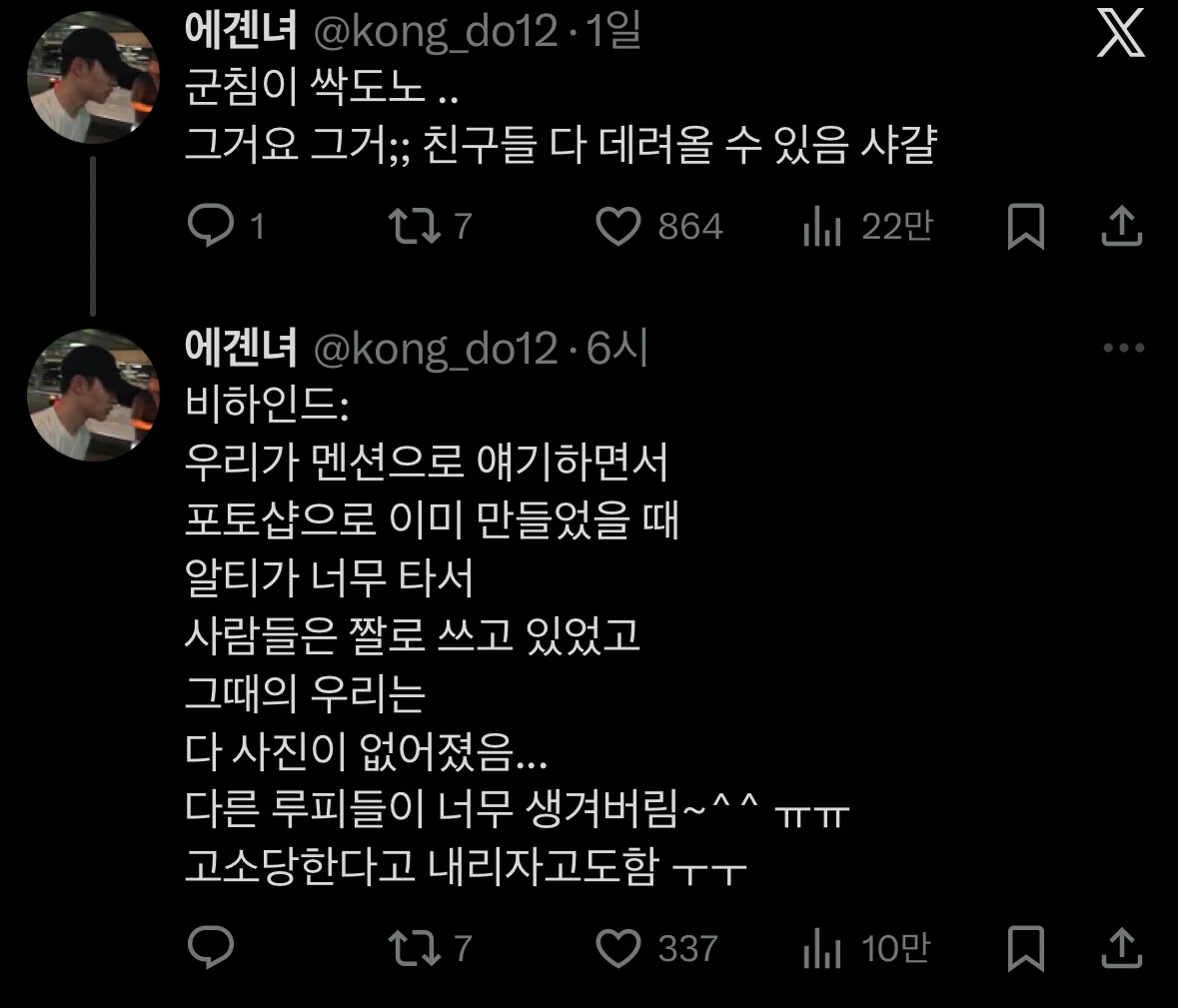Share the second tweet
This screenshot has width=1178, height=1008.
click(1122, 948)
